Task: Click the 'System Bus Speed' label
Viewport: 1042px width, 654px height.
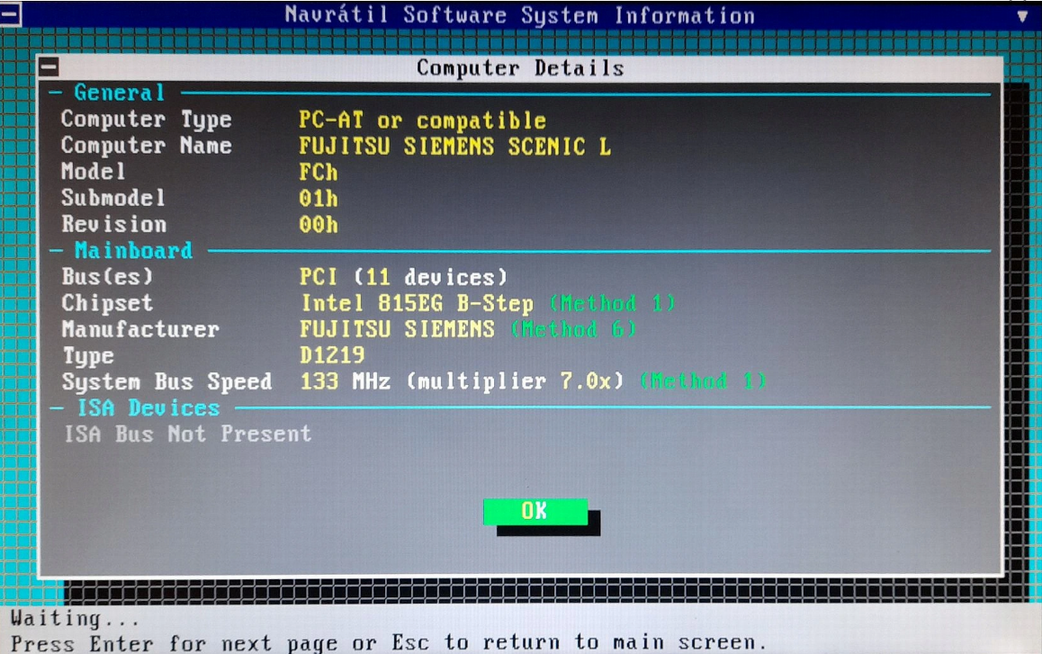Action: (167, 382)
